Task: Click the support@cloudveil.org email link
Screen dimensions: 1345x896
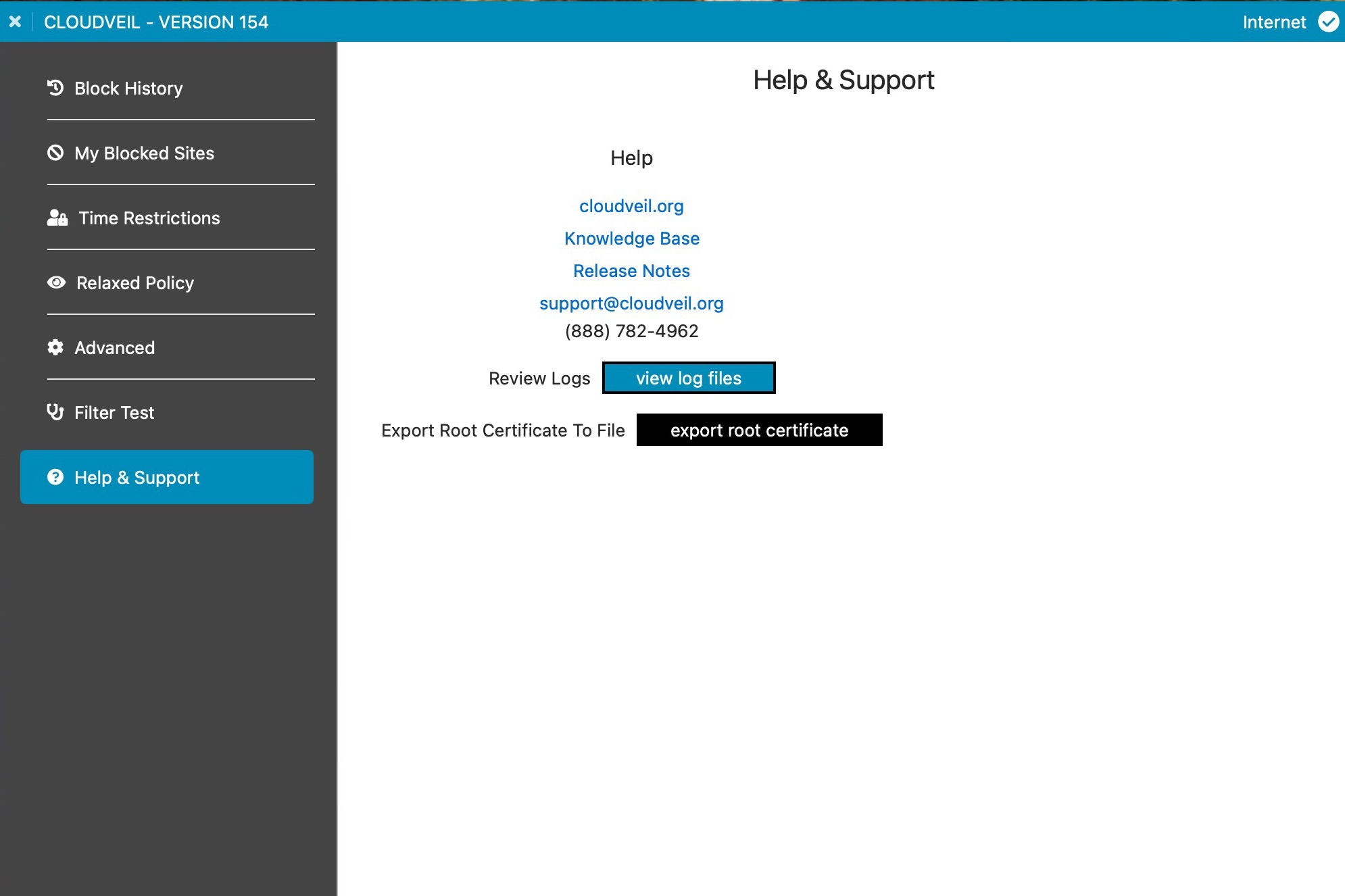Action: (x=631, y=303)
